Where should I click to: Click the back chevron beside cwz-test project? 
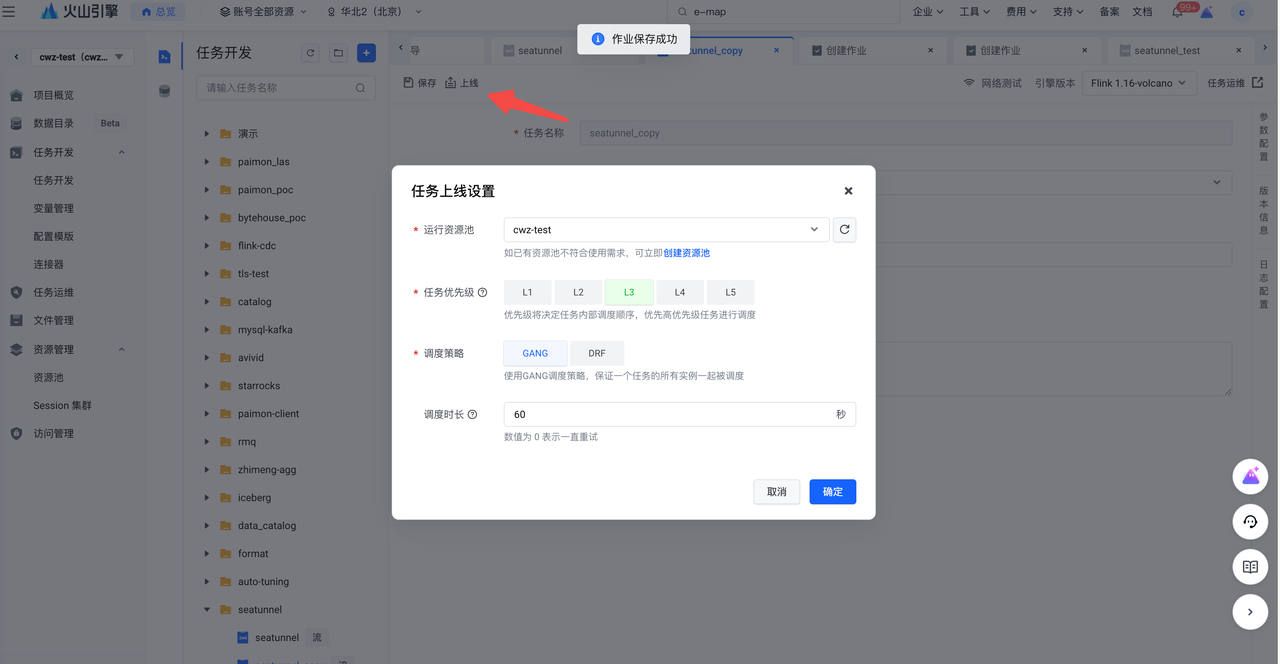click(16, 57)
